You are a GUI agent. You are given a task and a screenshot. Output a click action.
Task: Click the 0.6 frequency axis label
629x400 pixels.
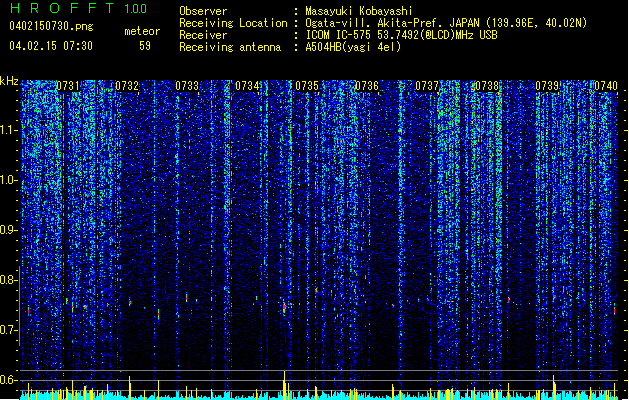9,380
